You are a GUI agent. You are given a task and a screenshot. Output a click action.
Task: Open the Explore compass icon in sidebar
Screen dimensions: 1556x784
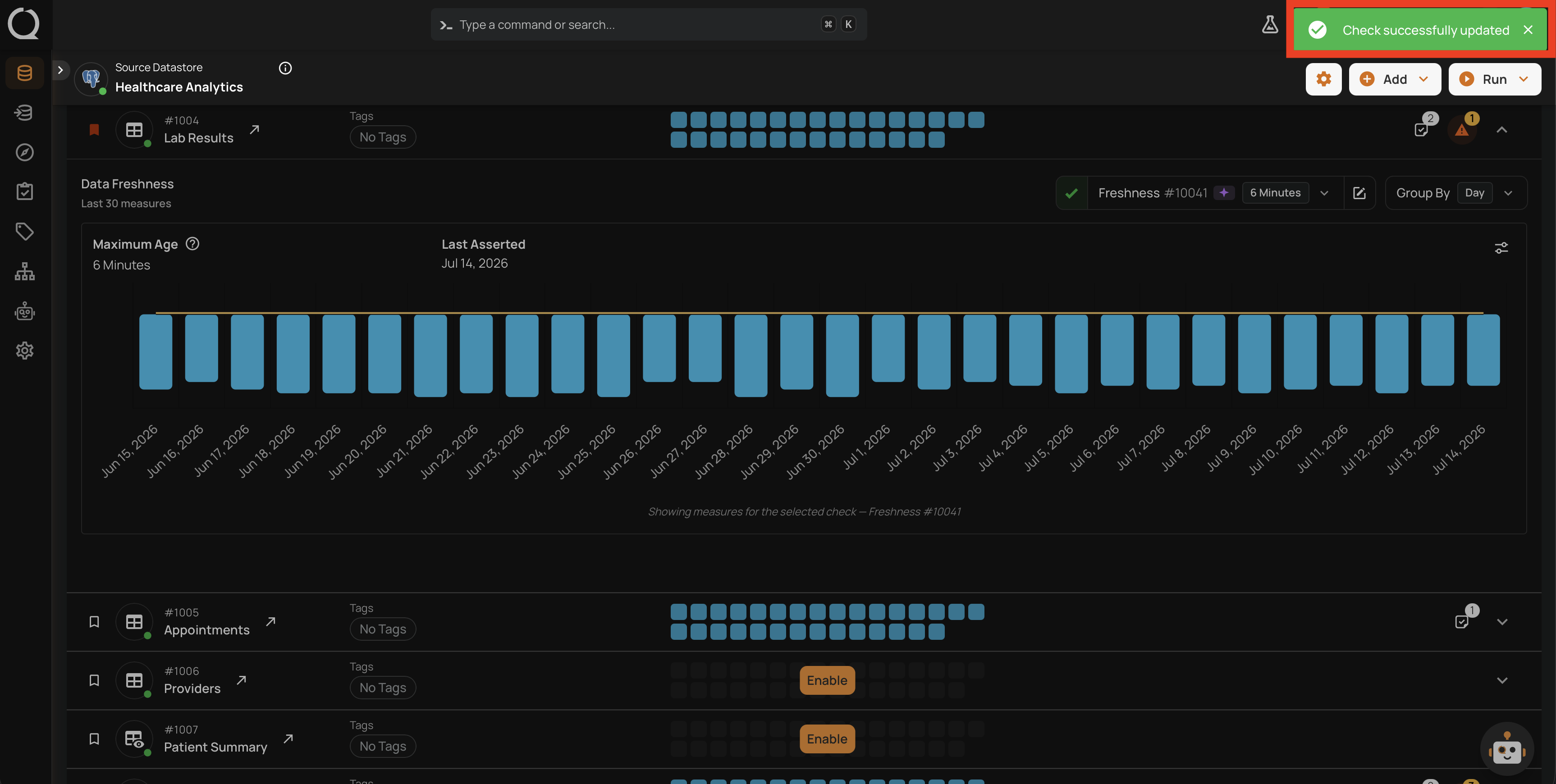[25, 152]
